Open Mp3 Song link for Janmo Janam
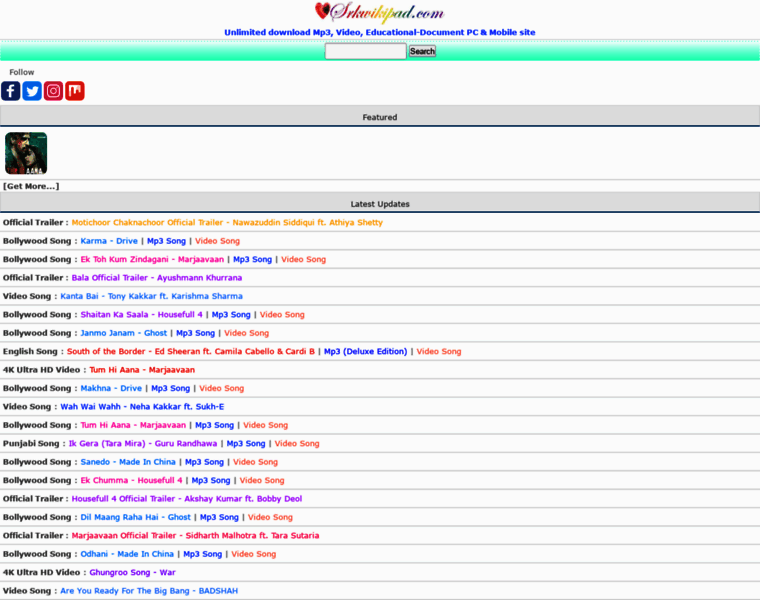The height and width of the screenshot is (600, 760). coord(195,333)
